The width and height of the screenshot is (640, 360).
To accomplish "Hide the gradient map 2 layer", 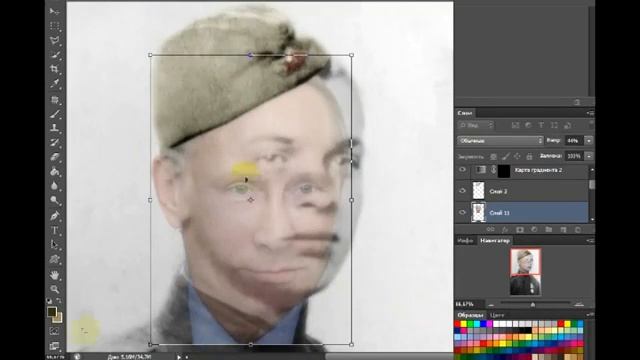I will point(462,170).
